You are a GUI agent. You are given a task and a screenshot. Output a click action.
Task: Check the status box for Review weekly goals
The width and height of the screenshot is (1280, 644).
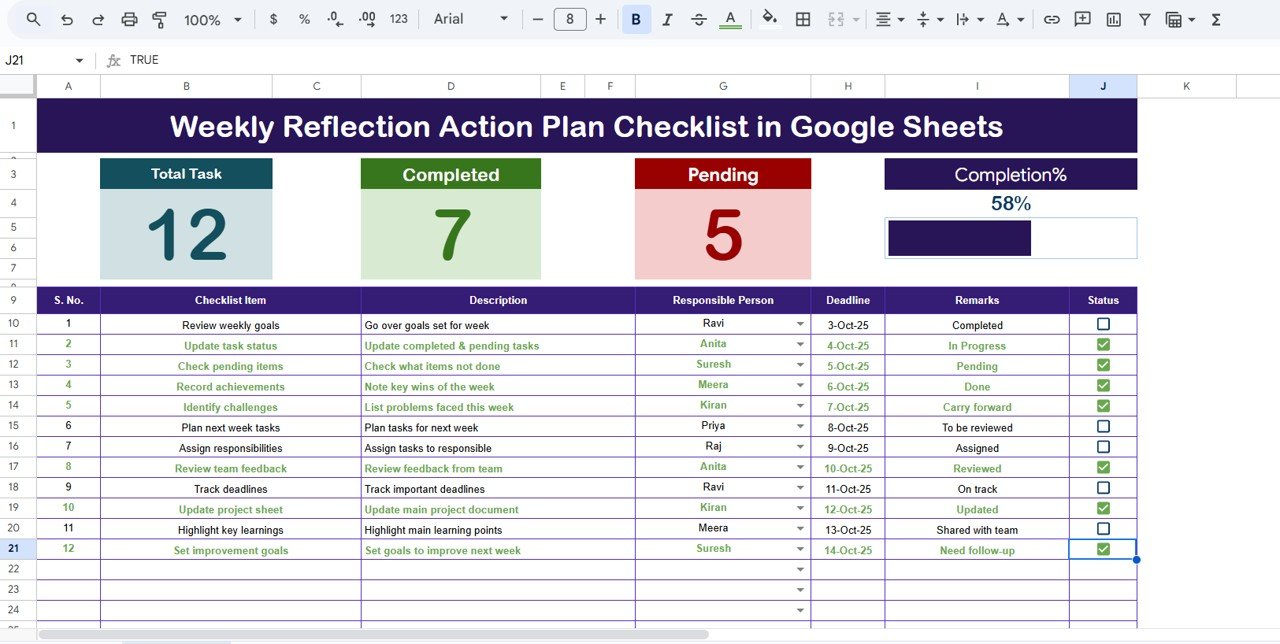pos(1103,324)
